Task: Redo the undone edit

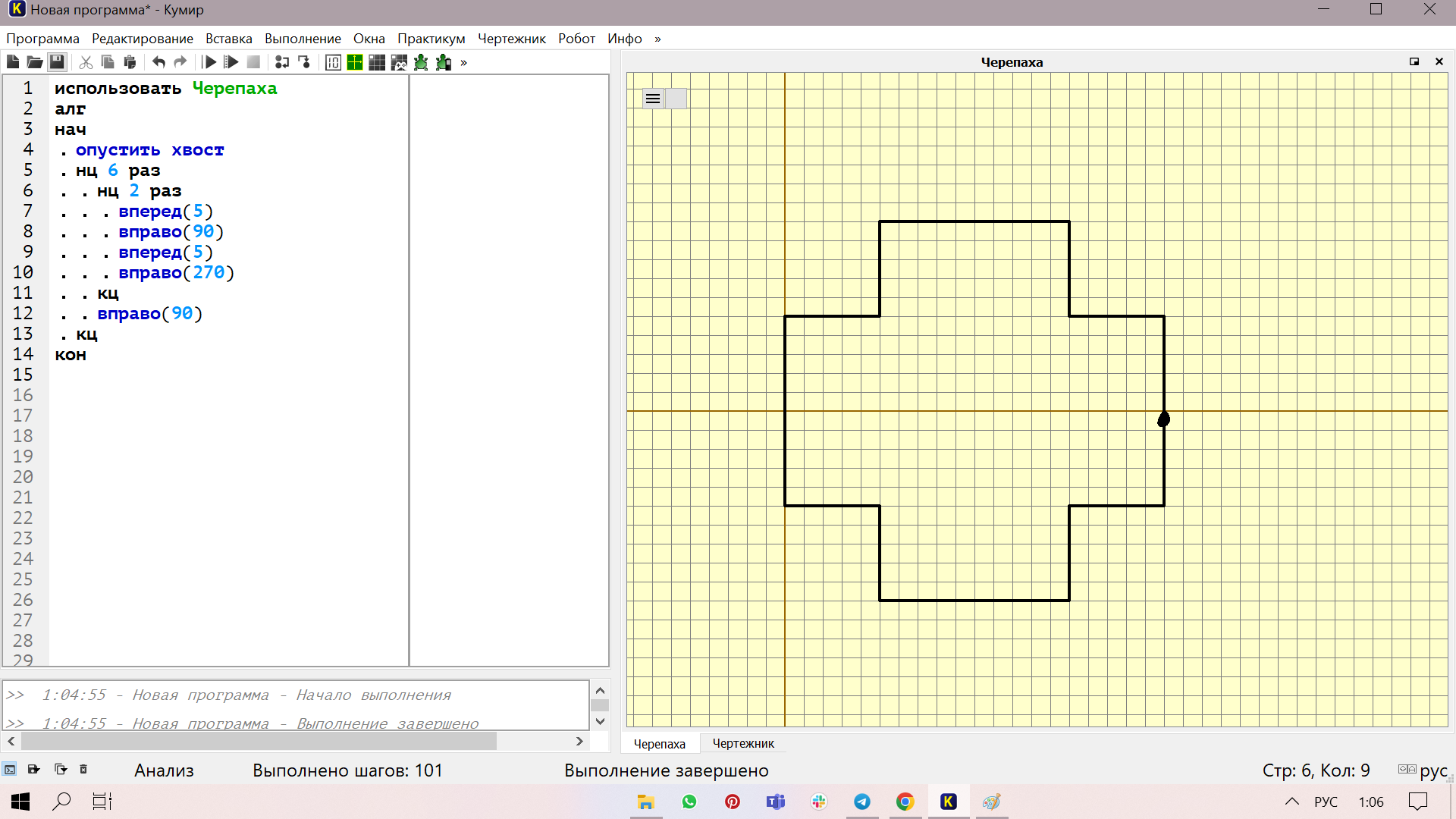Action: (180, 62)
